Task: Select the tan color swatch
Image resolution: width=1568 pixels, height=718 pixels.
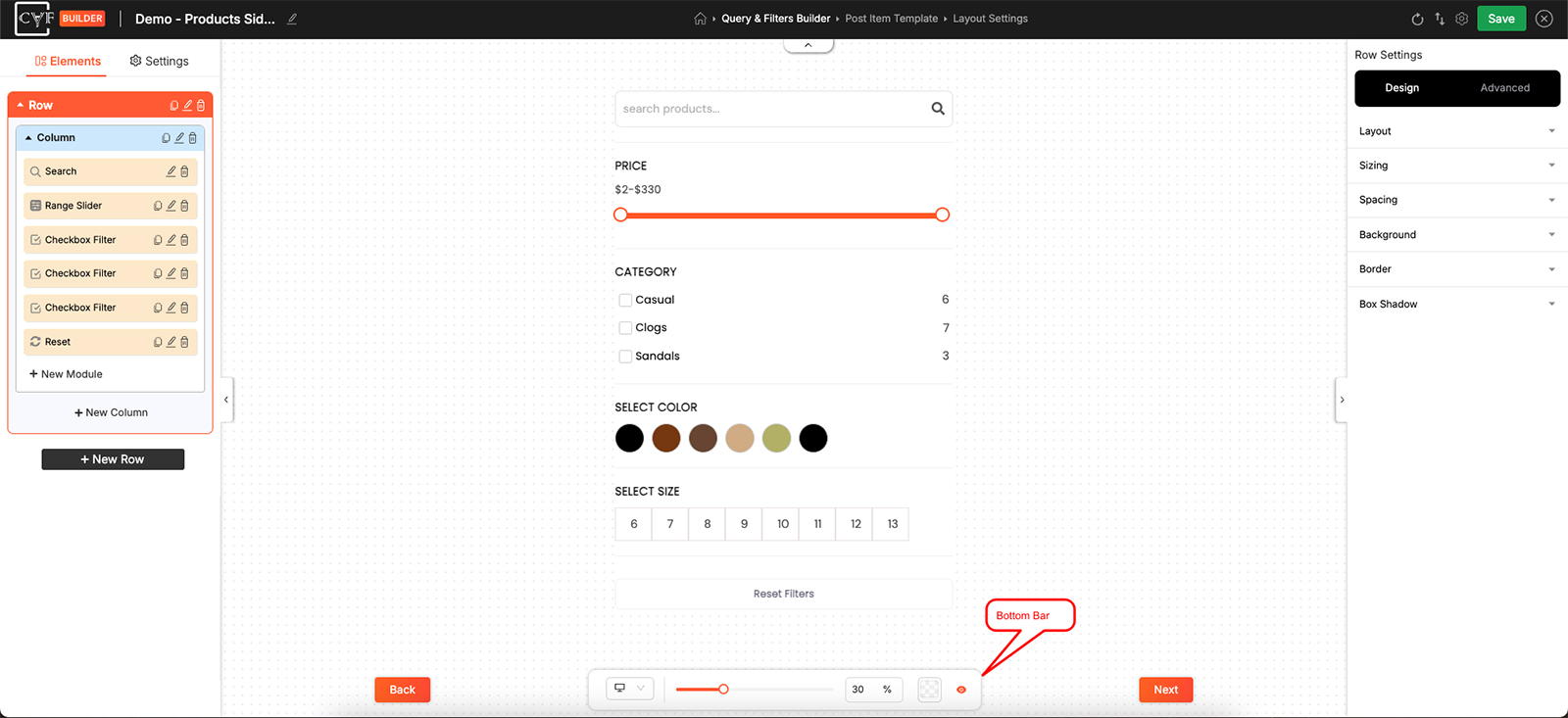Action: pyautogui.click(x=740, y=438)
